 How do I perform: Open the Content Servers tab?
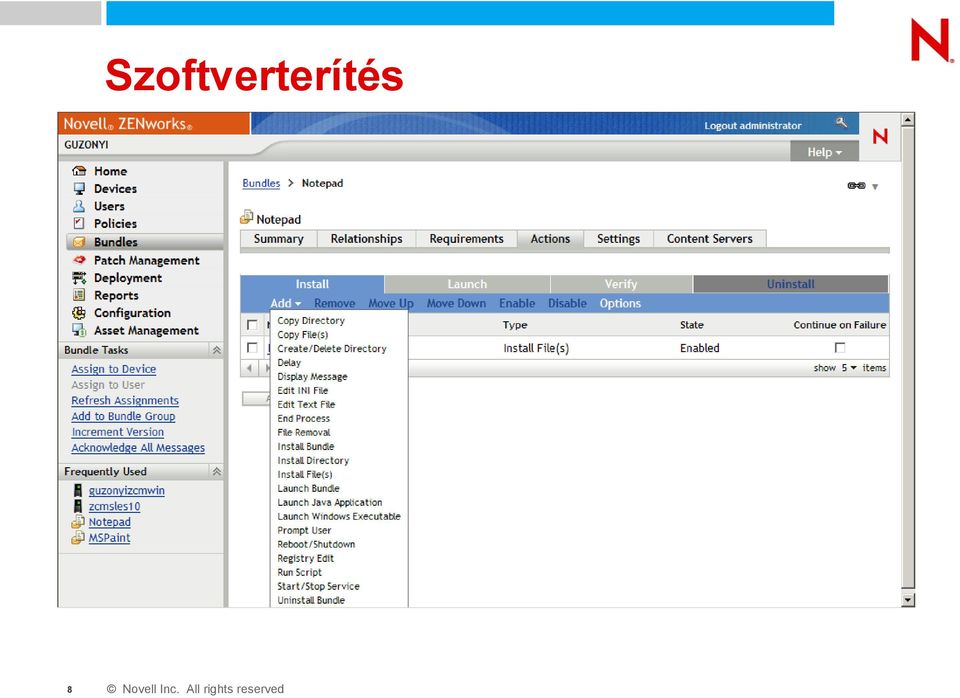coord(709,239)
